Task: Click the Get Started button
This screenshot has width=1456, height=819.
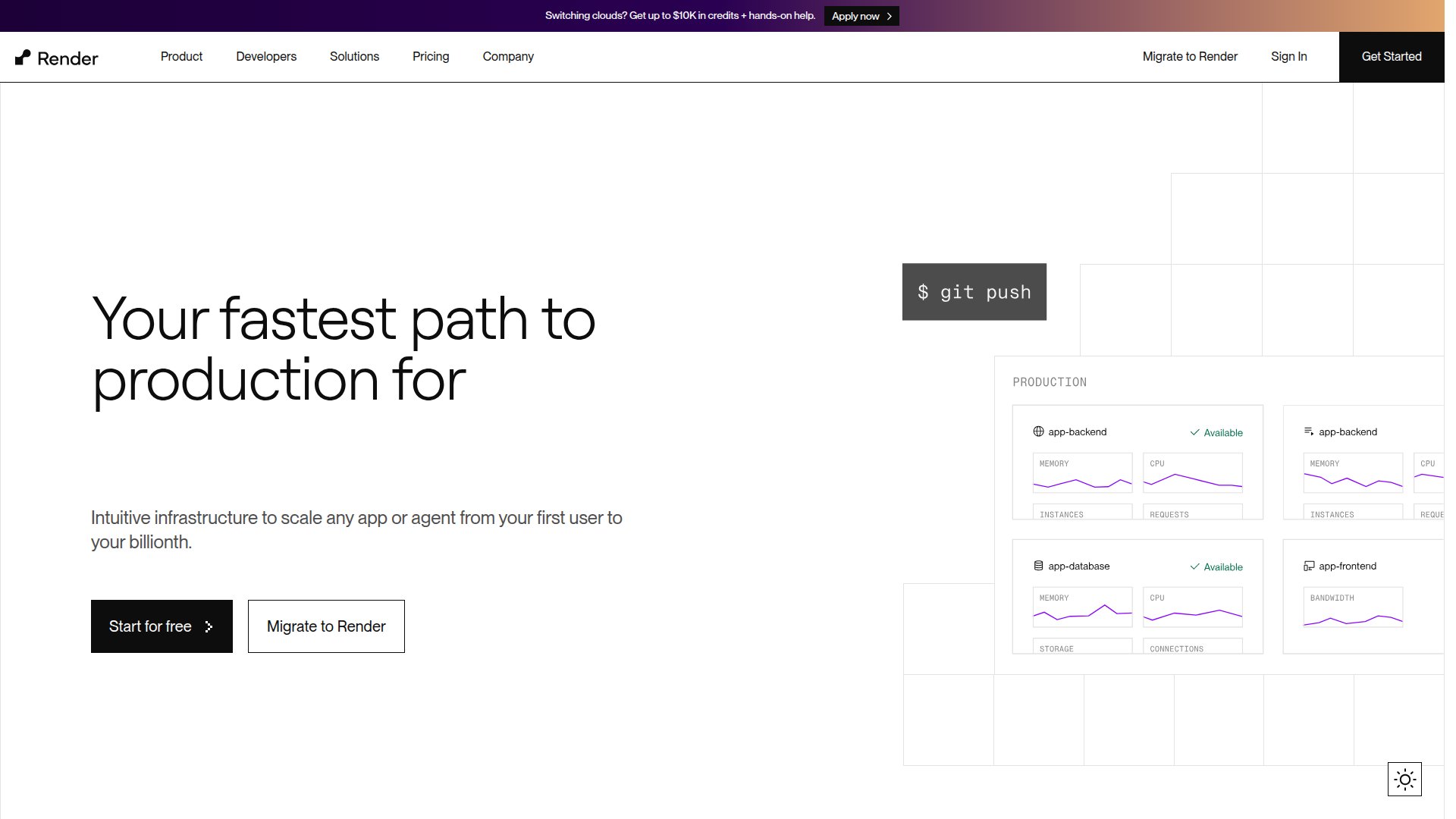Action: [1392, 57]
